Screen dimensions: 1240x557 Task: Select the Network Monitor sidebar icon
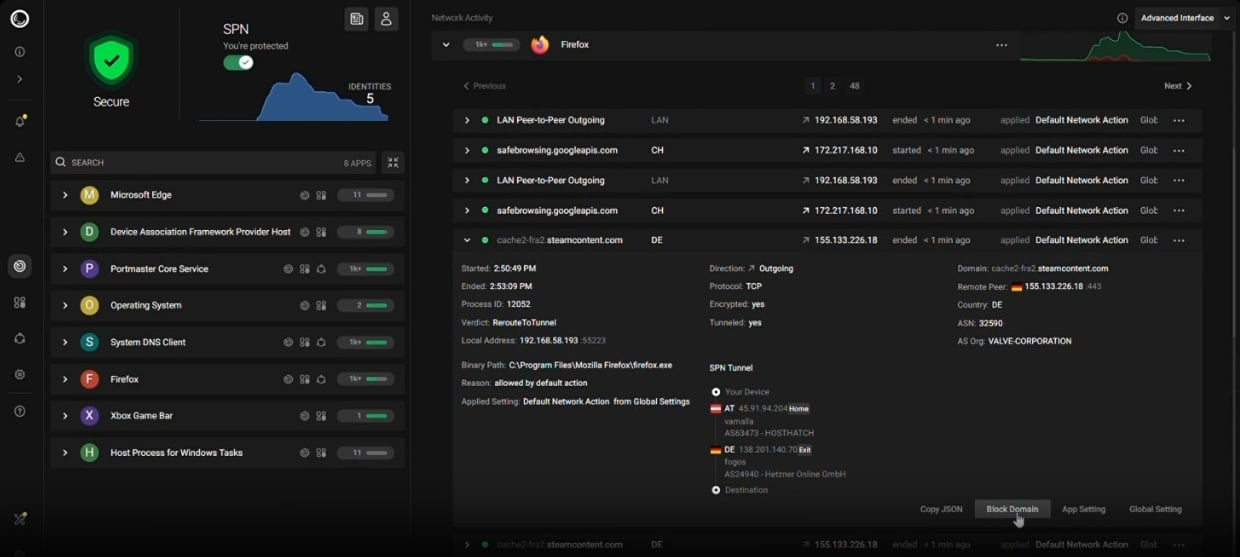click(19, 266)
